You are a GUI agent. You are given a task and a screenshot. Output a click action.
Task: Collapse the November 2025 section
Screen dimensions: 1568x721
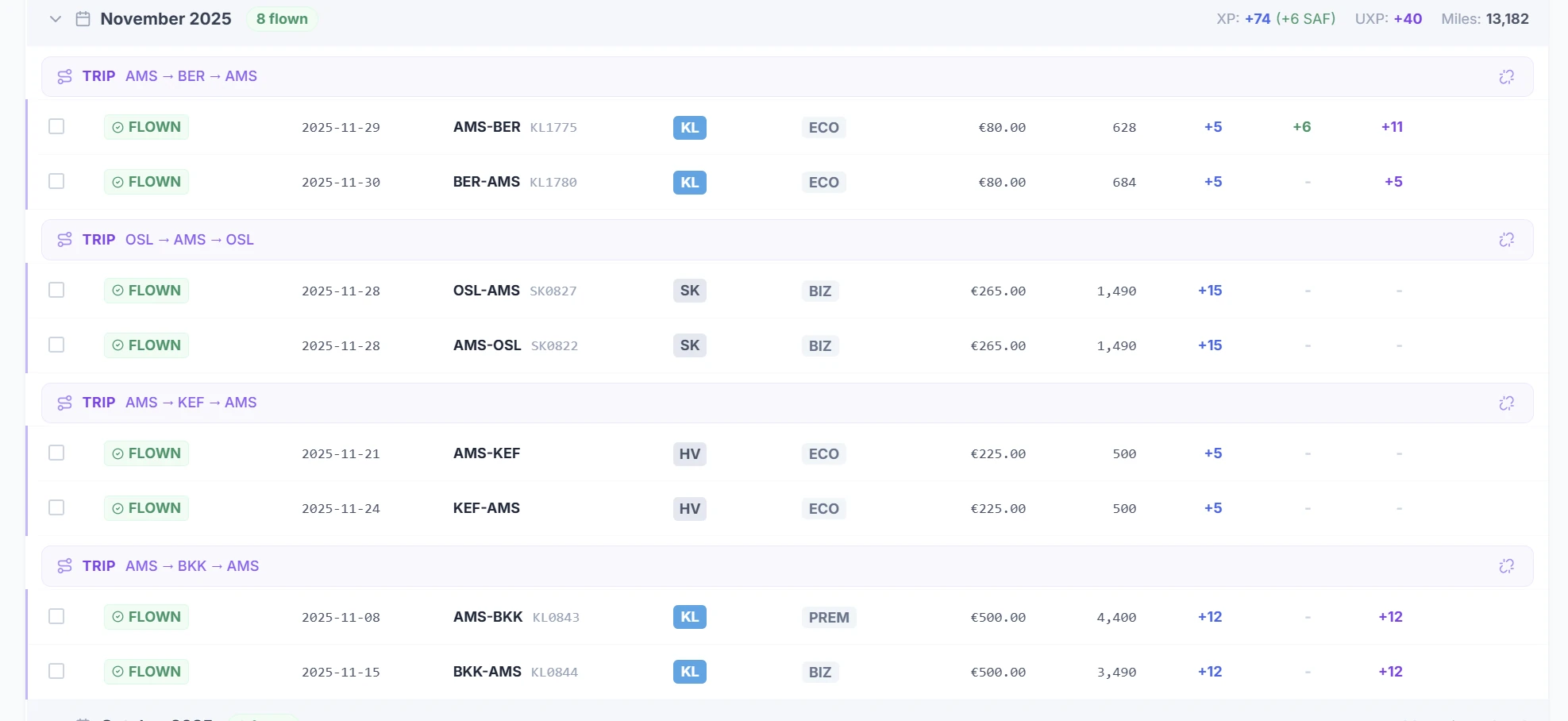[x=55, y=18]
